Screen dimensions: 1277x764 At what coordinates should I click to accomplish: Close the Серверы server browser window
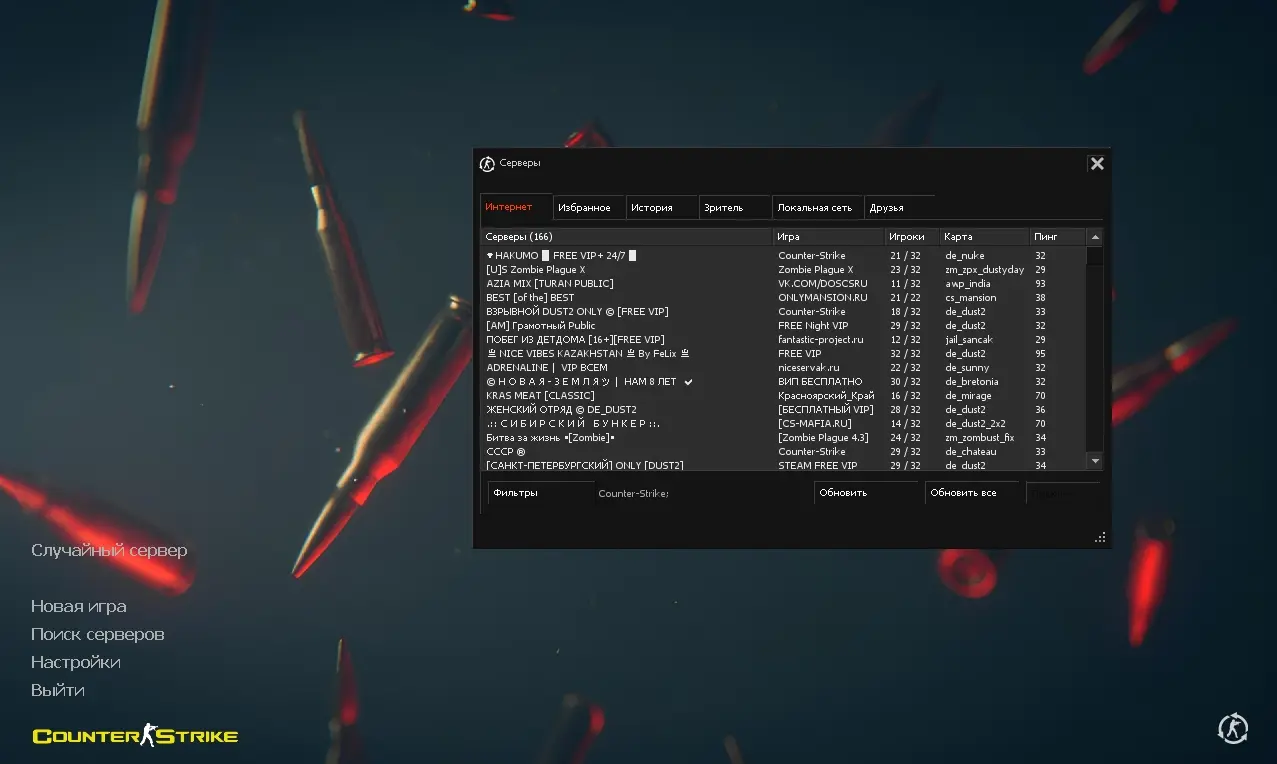click(x=1097, y=164)
